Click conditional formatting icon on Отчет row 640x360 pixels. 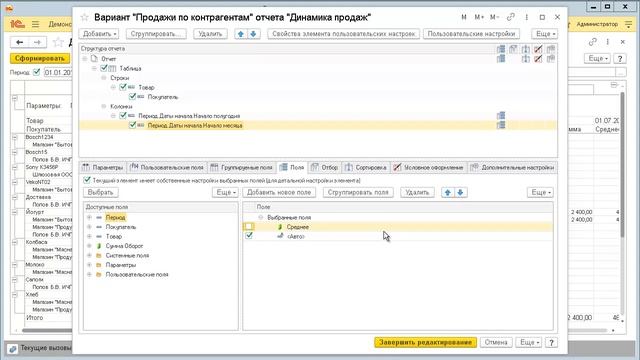coord(538,59)
